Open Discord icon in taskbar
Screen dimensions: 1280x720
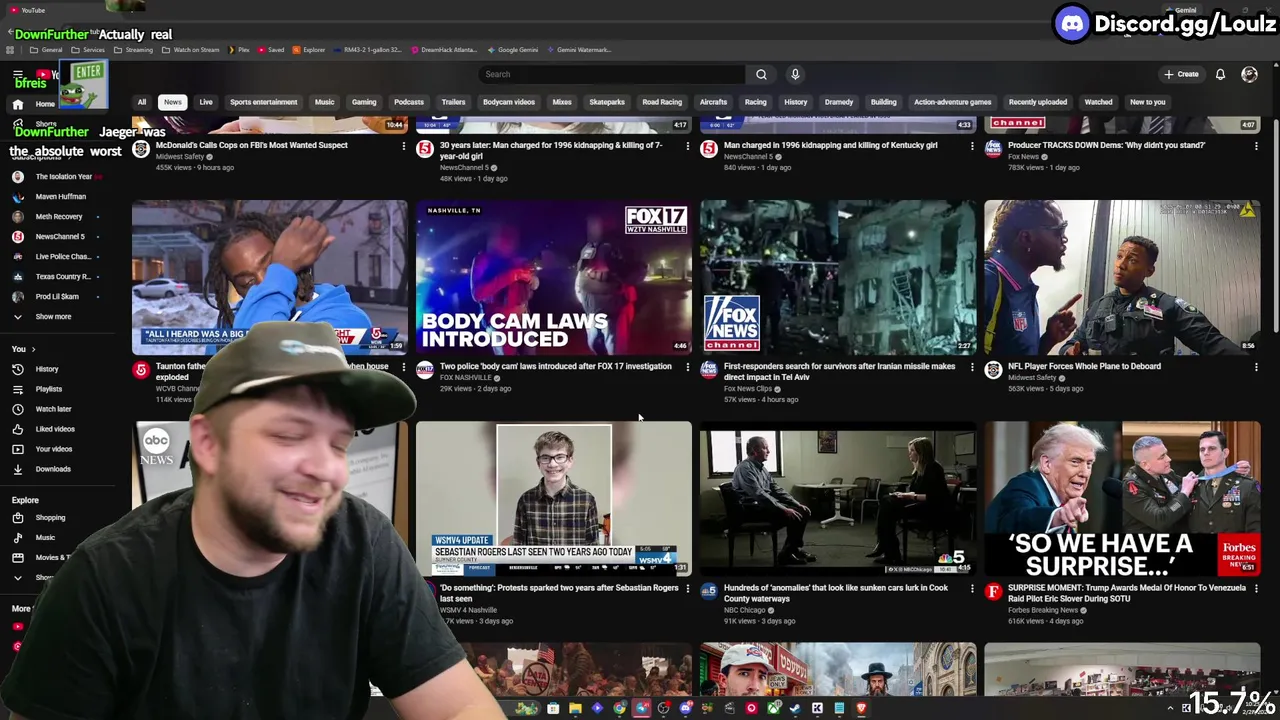pos(685,708)
